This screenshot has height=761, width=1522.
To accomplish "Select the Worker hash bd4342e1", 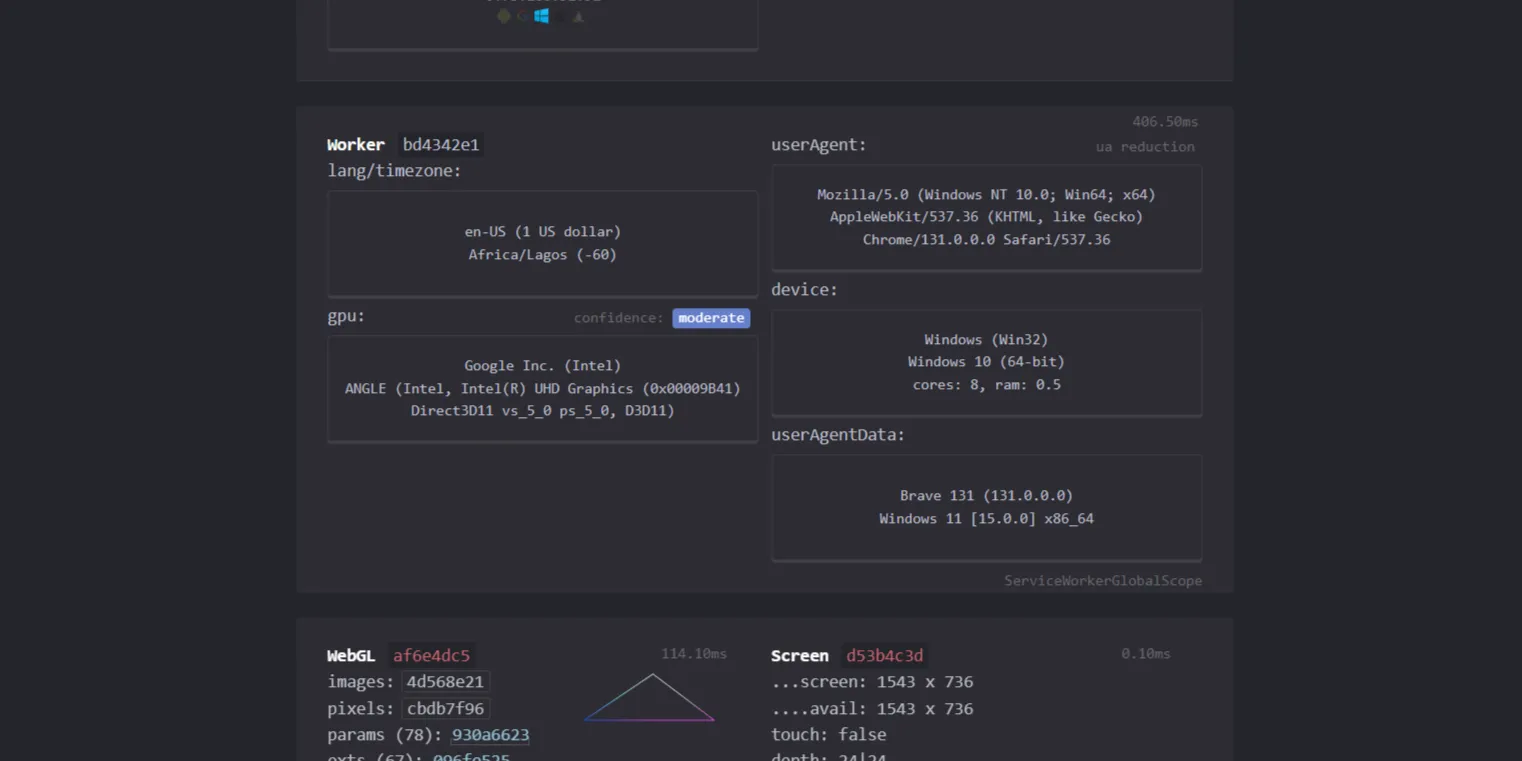I will coord(441,145).
